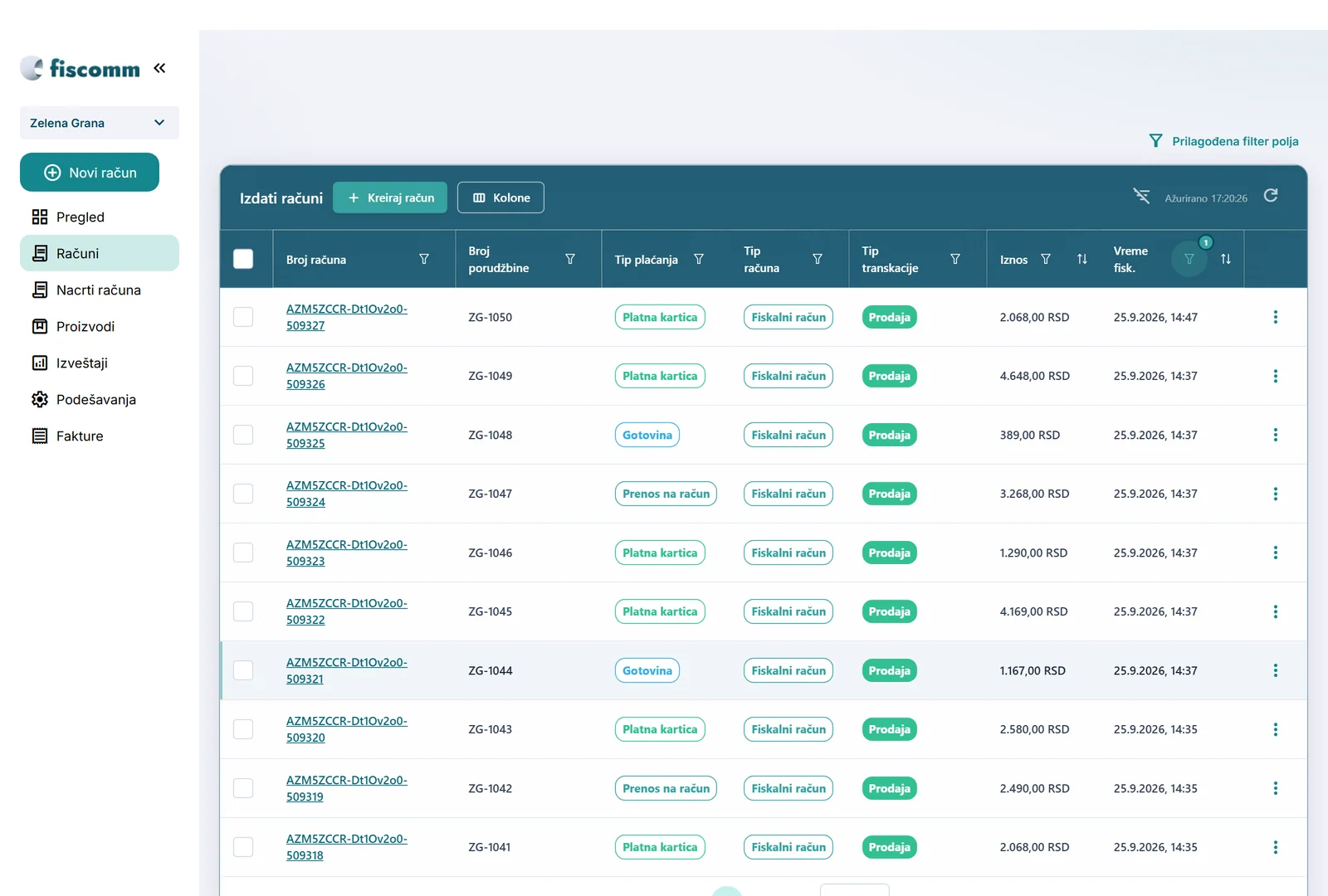Open row actions menu for ZG-1041
Image resolution: width=1328 pixels, height=896 pixels.
click(1276, 847)
